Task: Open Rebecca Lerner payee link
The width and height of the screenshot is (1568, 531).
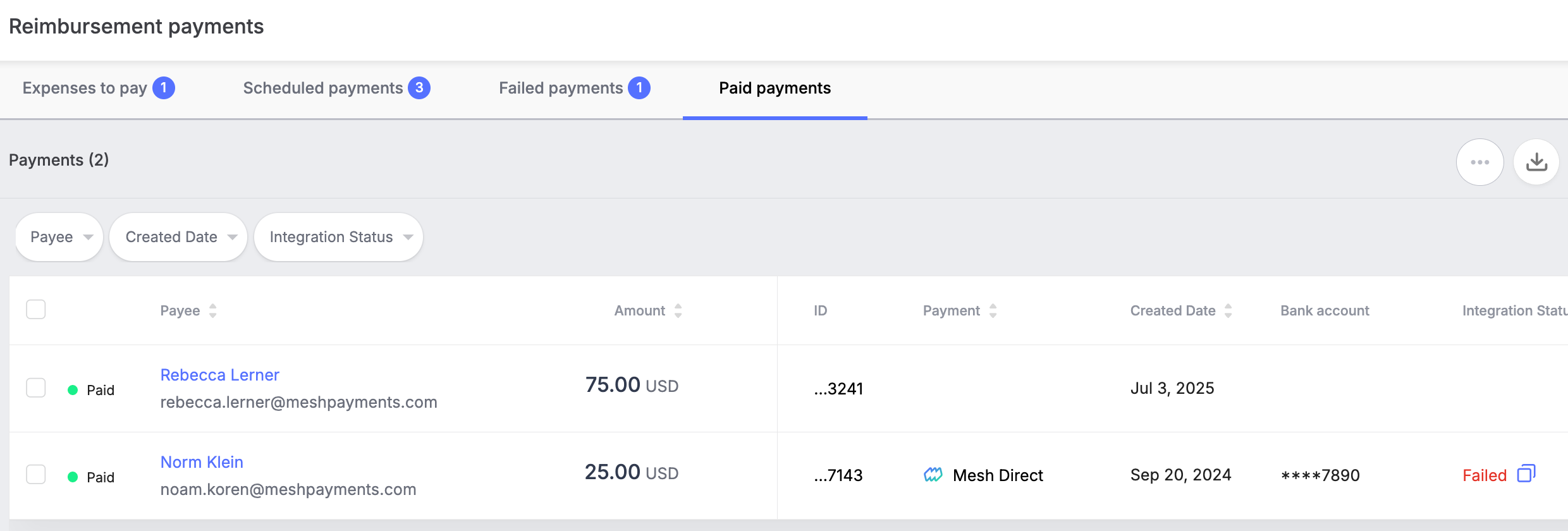Action: tap(219, 375)
